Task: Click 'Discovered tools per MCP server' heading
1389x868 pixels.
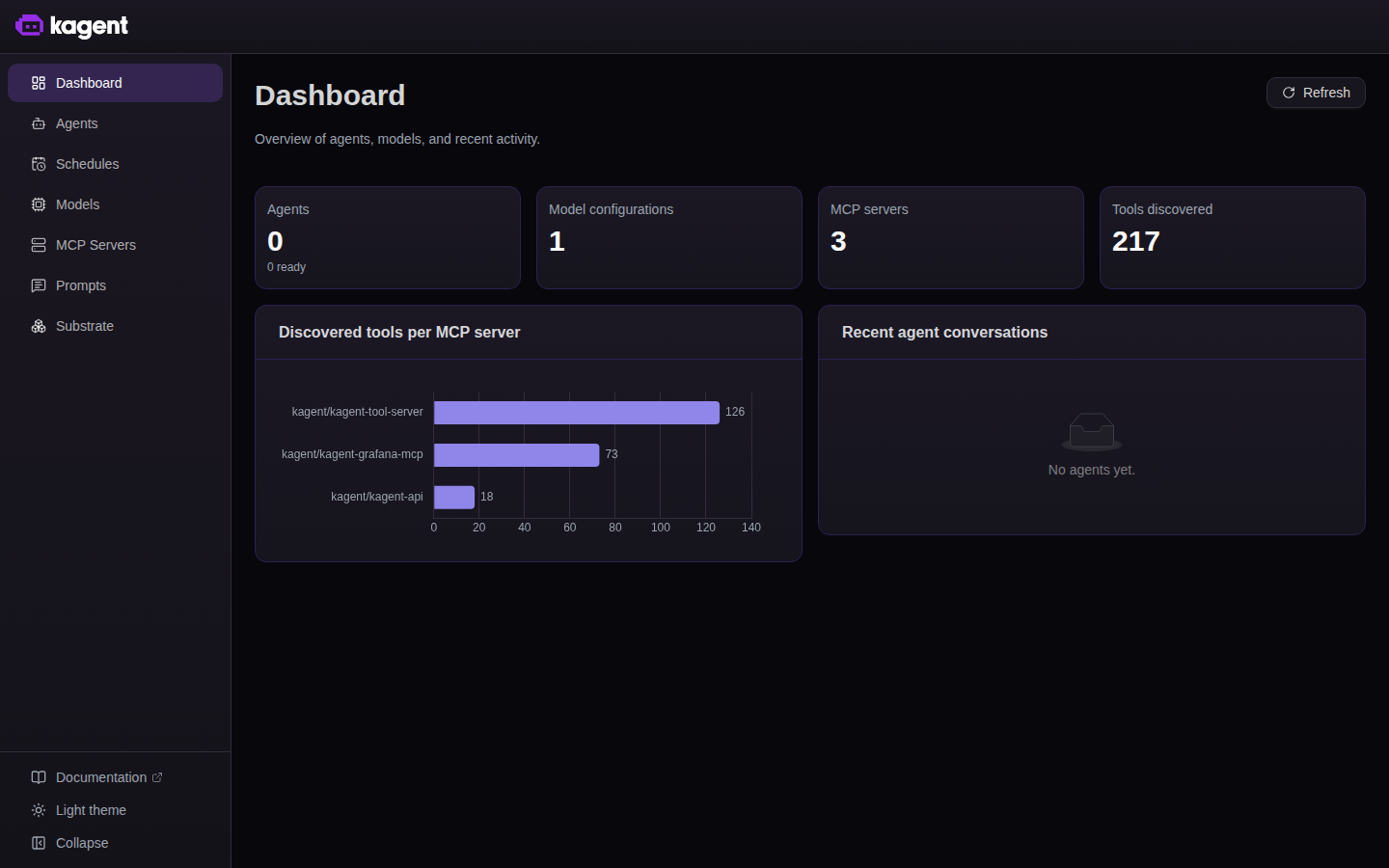Action: [399, 332]
